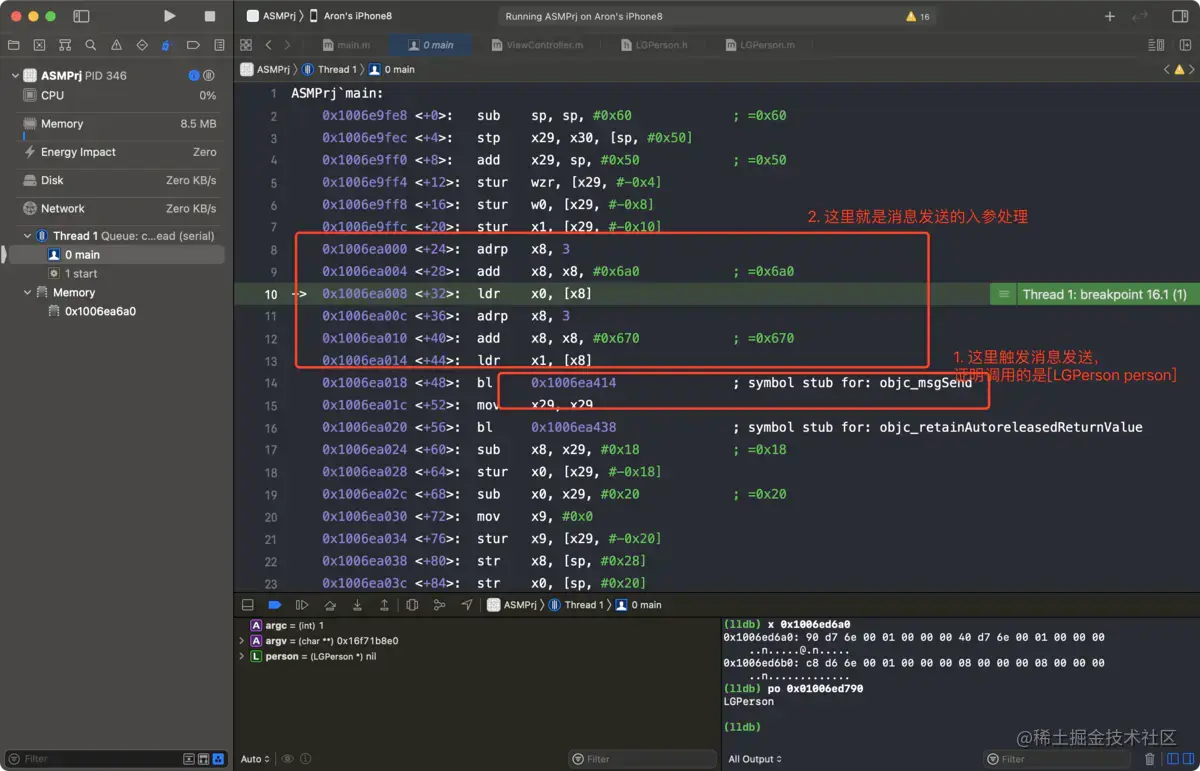Open the test navigator diamond icon
Viewport: 1200px width, 771px height.
click(x=142, y=45)
